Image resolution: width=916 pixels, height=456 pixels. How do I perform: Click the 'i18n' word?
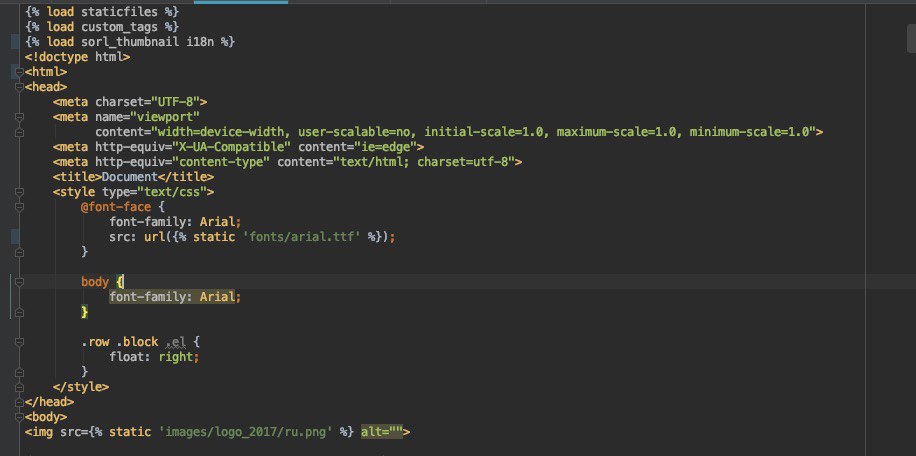coord(200,42)
